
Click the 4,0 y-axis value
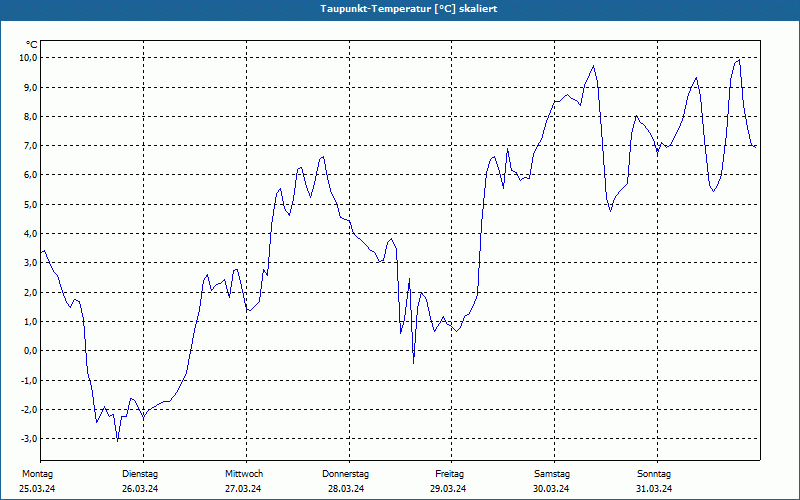point(30,234)
